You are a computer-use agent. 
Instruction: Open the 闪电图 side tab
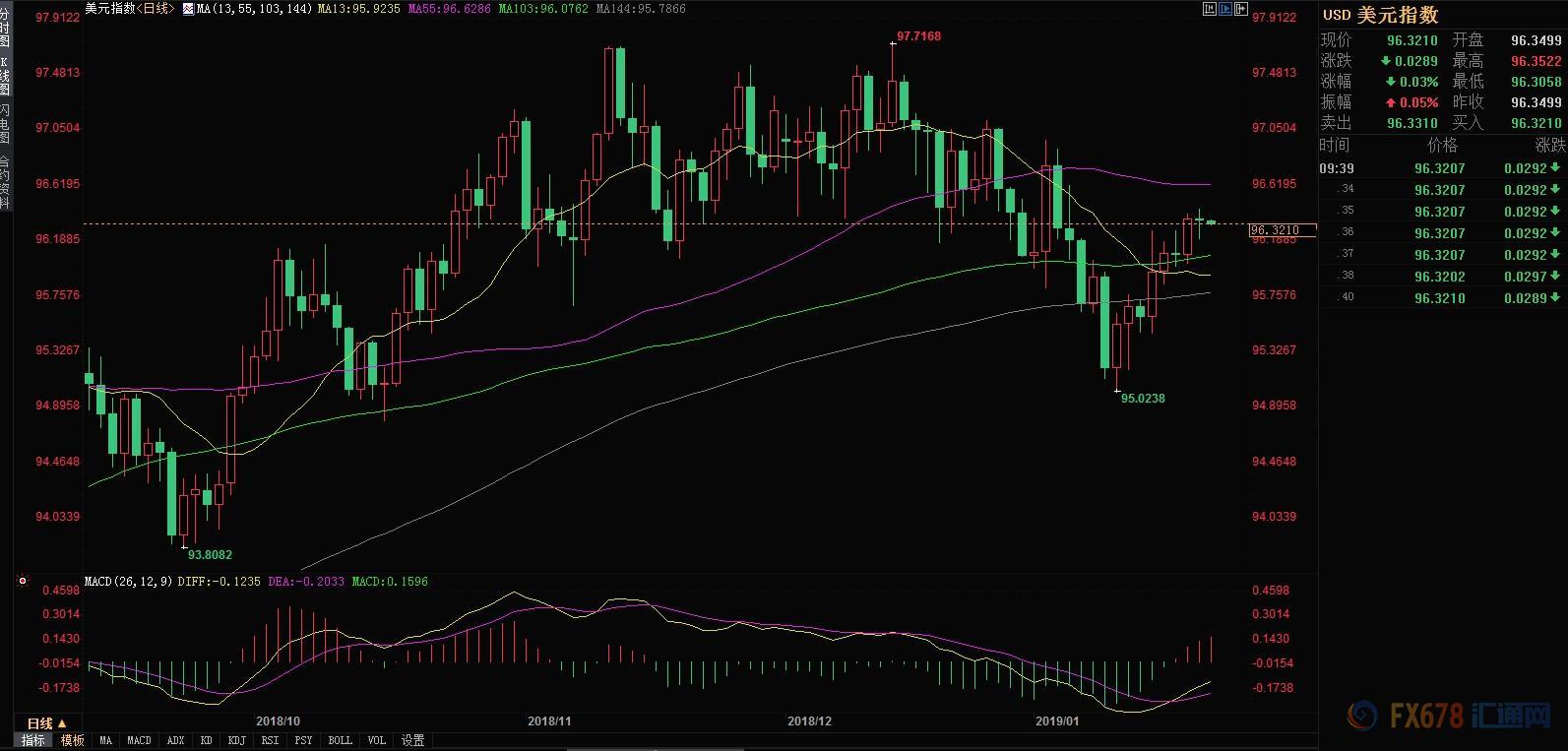[x=5, y=123]
